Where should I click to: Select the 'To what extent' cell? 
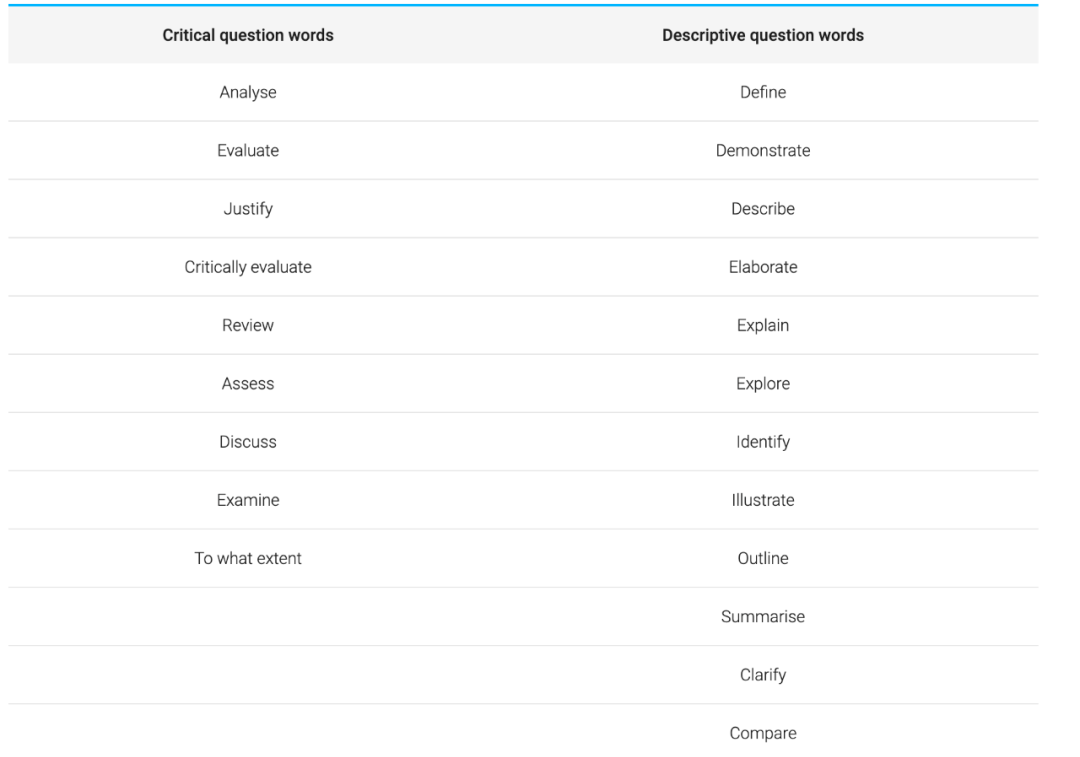[x=248, y=558]
